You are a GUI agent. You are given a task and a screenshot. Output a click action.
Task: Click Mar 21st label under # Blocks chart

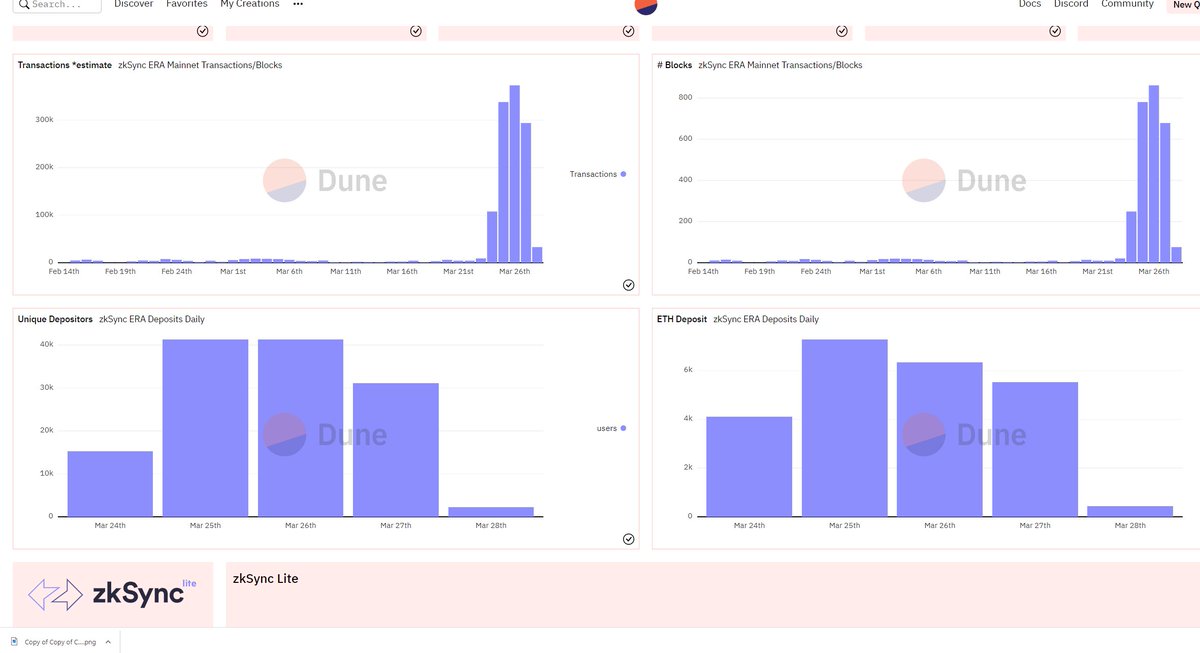pyautogui.click(x=1097, y=271)
